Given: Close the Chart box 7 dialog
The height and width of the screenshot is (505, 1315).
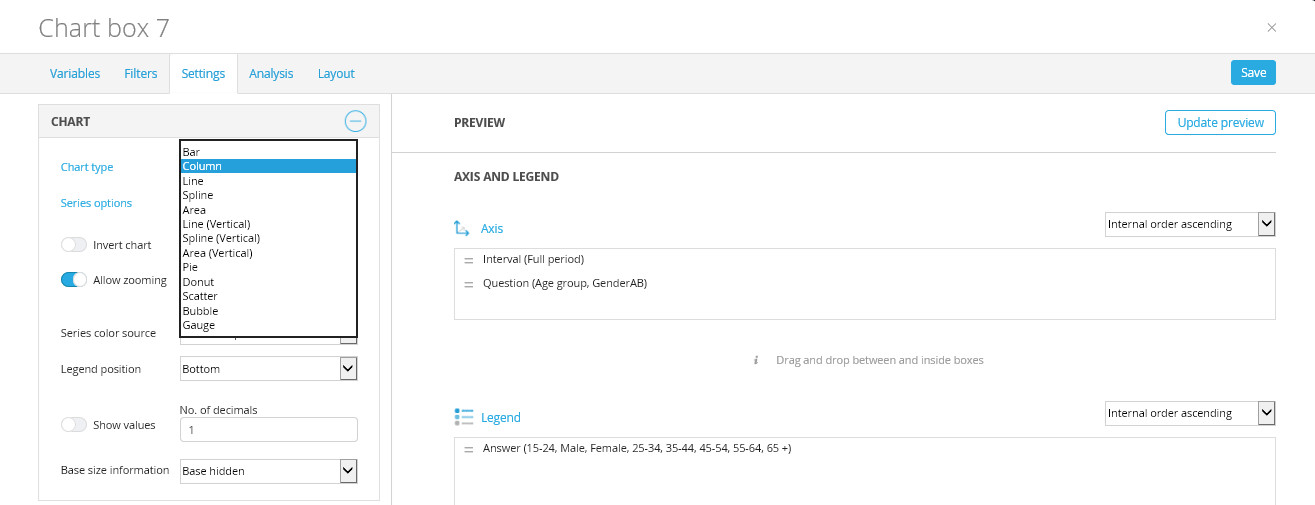Looking at the screenshot, I should [1272, 28].
